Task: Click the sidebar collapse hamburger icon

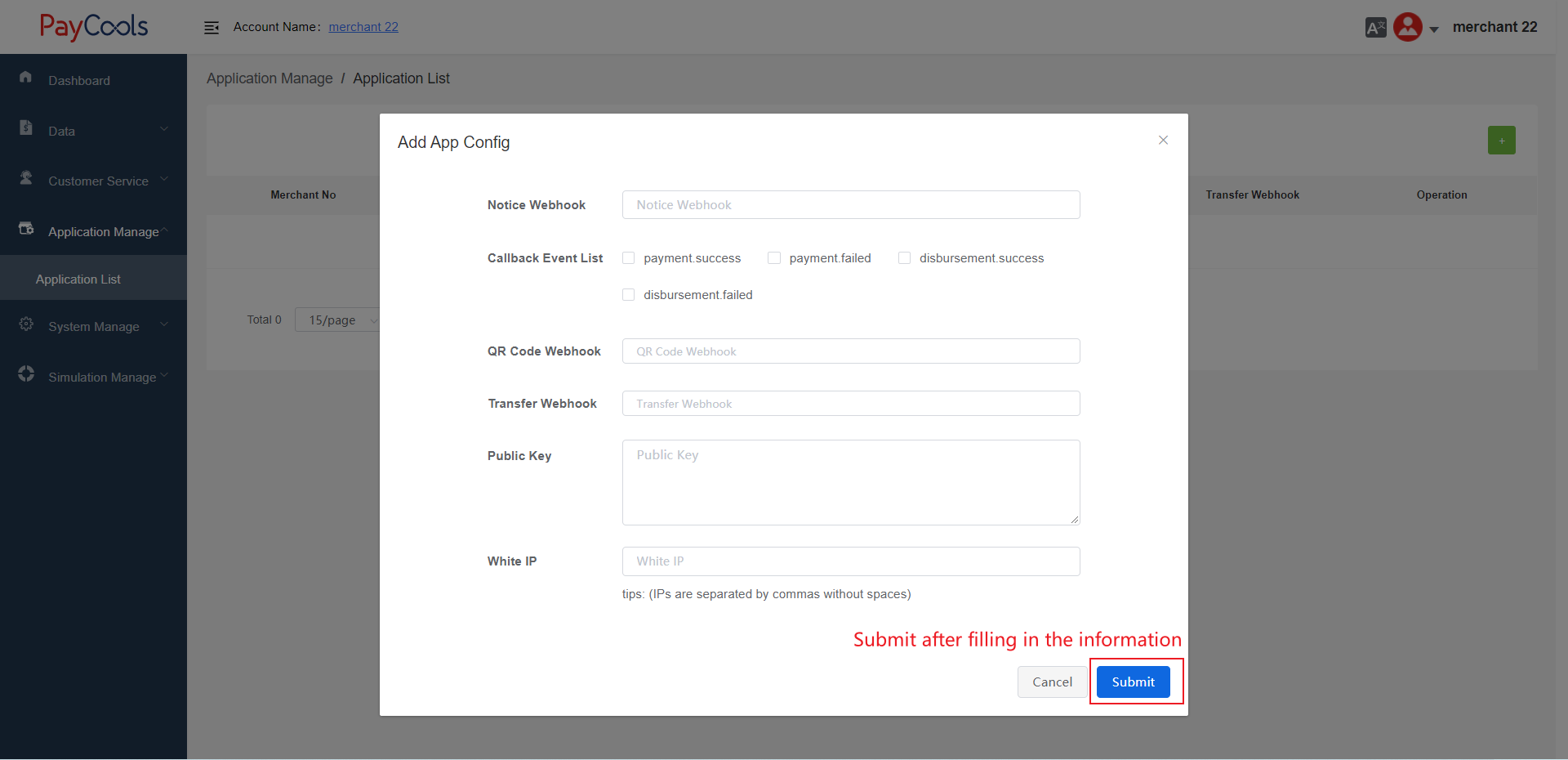Action: click(212, 28)
